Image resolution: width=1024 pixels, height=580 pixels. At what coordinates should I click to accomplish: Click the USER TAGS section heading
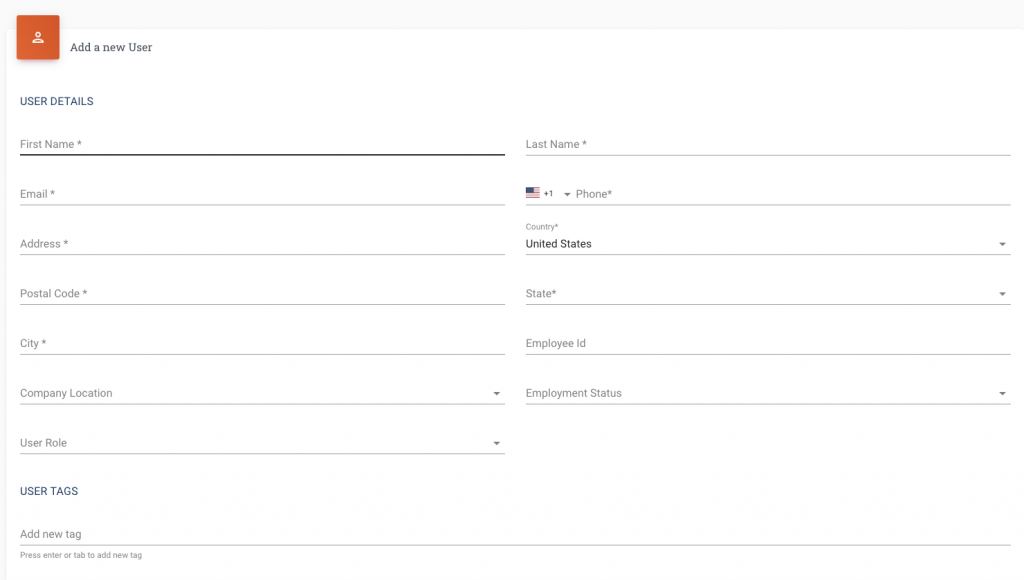click(x=49, y=491)
